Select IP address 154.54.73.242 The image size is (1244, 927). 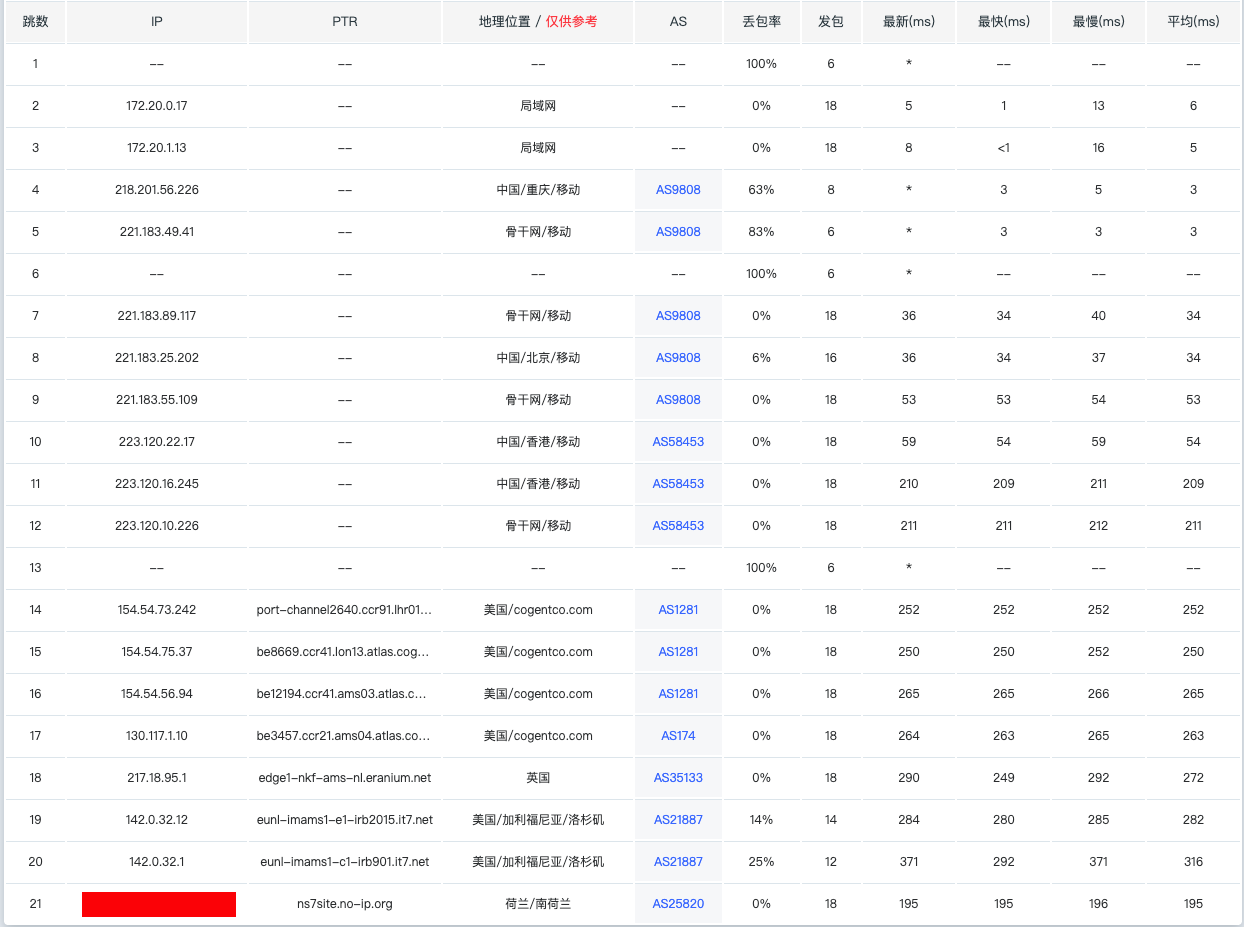point(157,610)
